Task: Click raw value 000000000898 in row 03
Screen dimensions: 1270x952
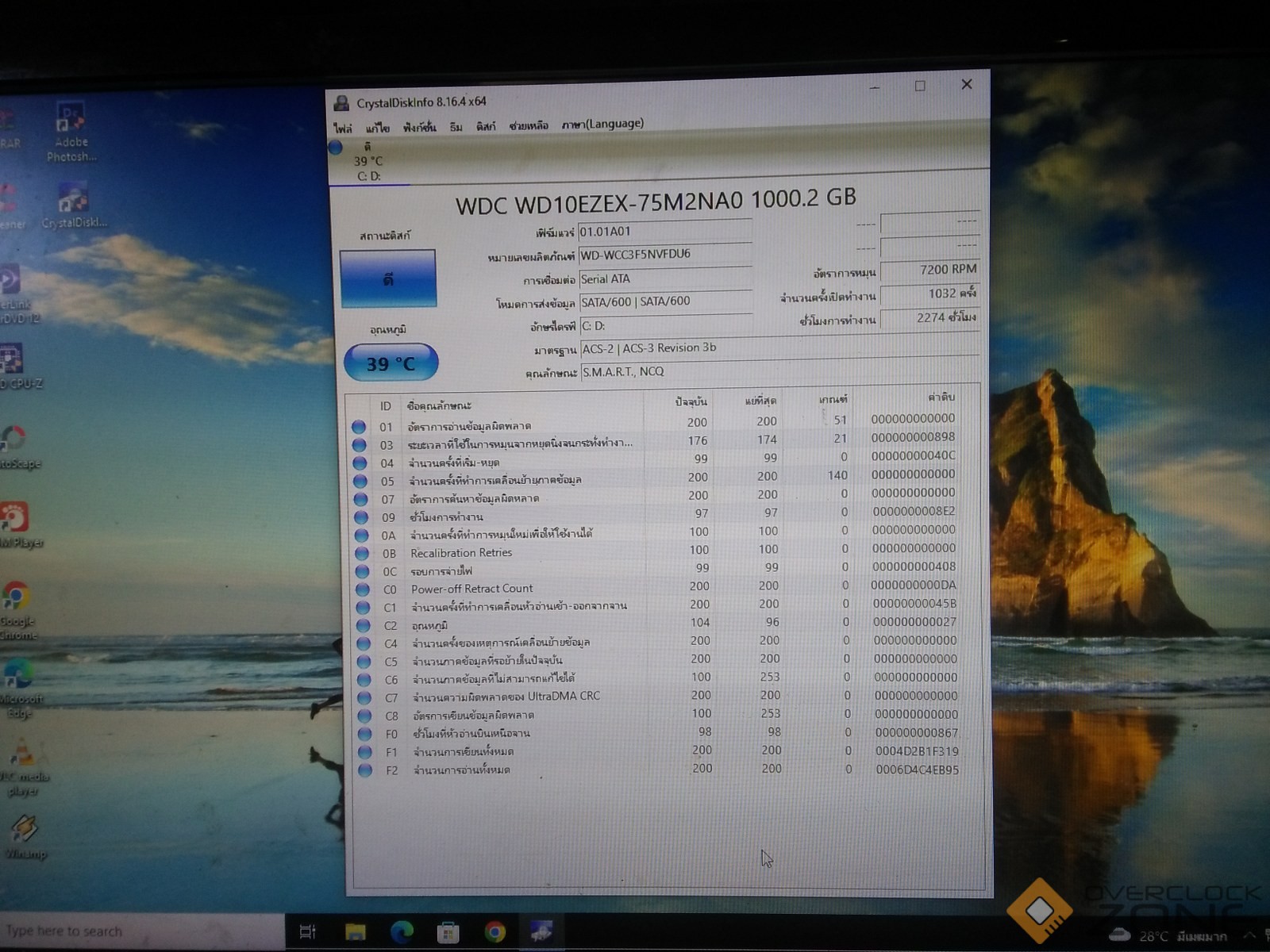Action: [x=914, y=437]
